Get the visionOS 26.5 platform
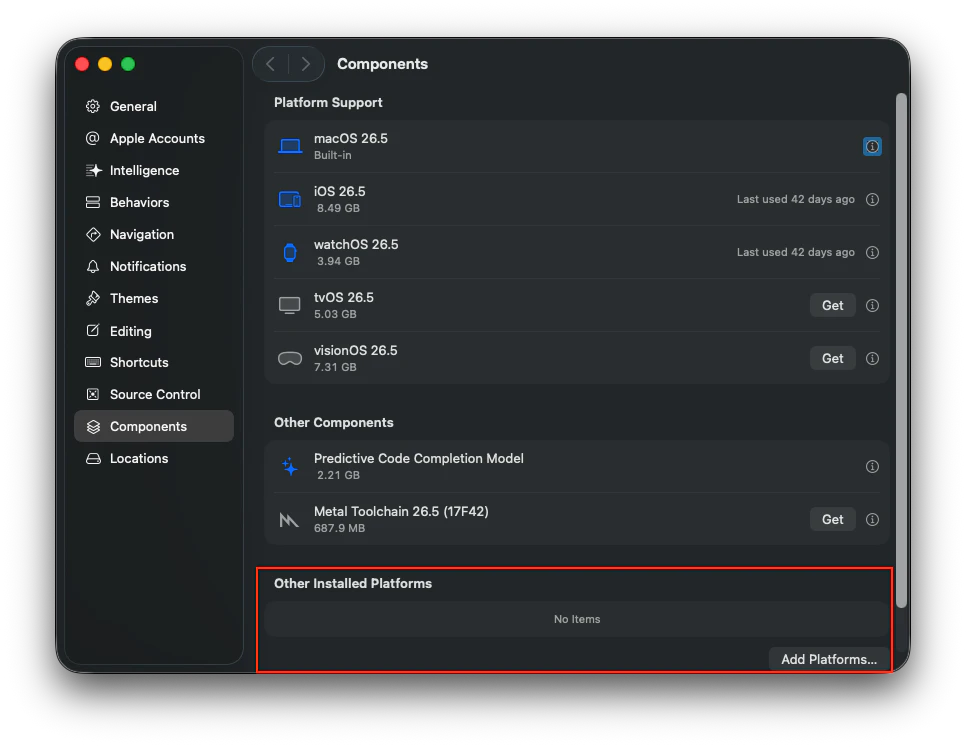Screen dimensions: 966x747 (832, 358)
